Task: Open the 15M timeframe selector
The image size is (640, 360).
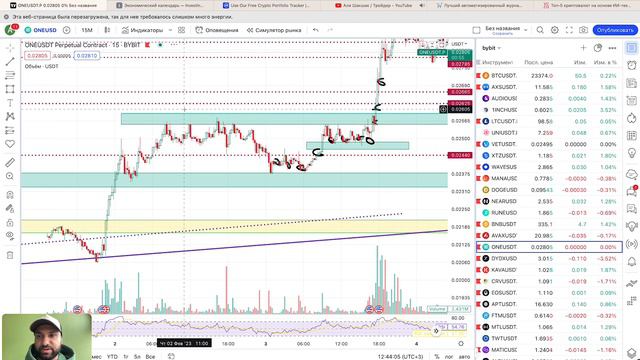Action: point(87,30)
